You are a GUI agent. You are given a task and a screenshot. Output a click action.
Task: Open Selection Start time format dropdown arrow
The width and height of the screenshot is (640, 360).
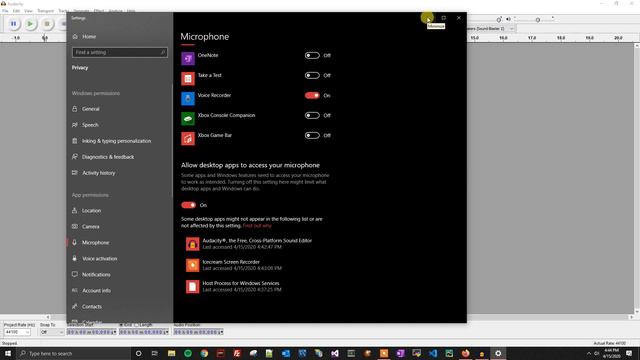[115, 332]
